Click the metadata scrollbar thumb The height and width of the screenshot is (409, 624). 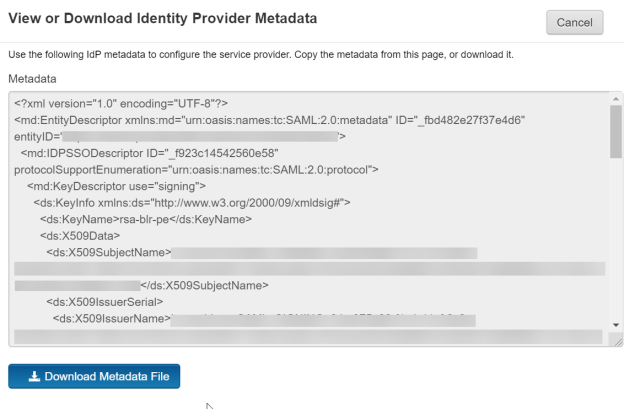click(x=615, y=130)
